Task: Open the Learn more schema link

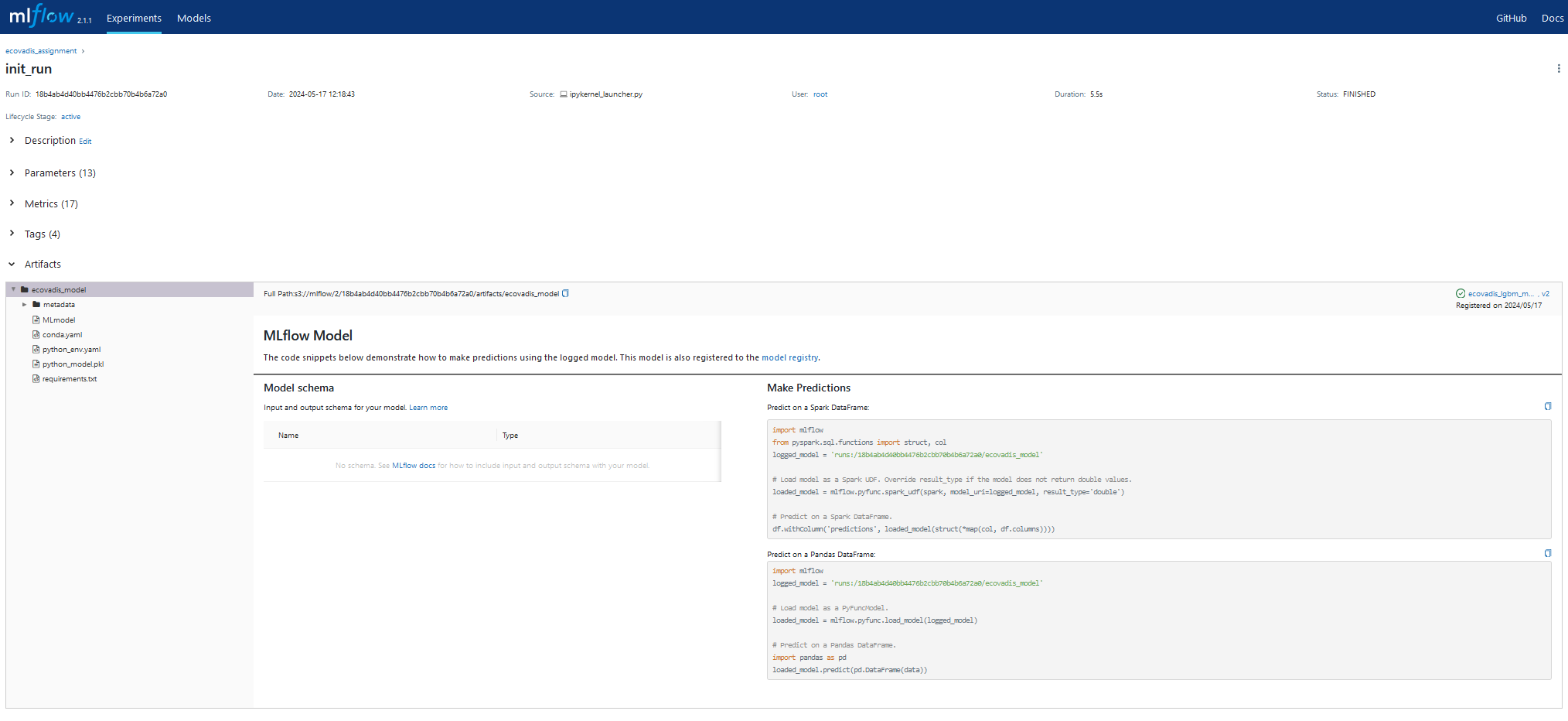Action: coord(428,408)
